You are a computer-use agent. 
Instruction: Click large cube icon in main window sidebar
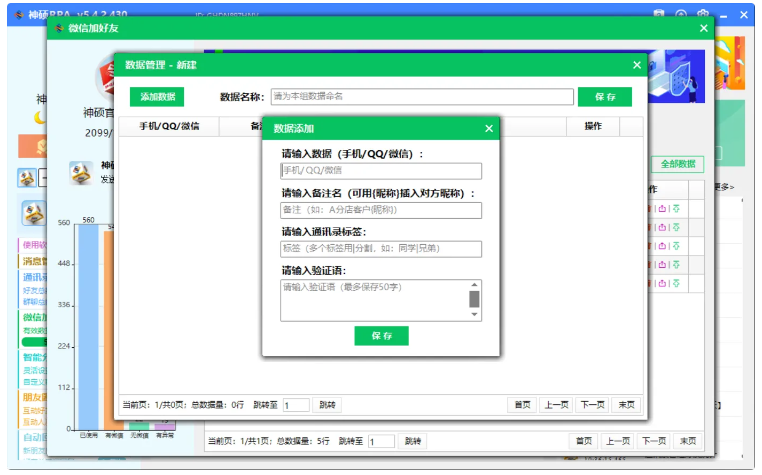tap(33, 214)
